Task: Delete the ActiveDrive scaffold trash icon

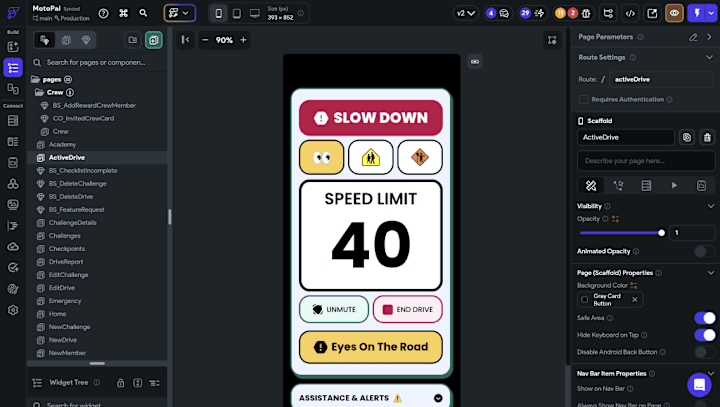Action: pos(707,137)
